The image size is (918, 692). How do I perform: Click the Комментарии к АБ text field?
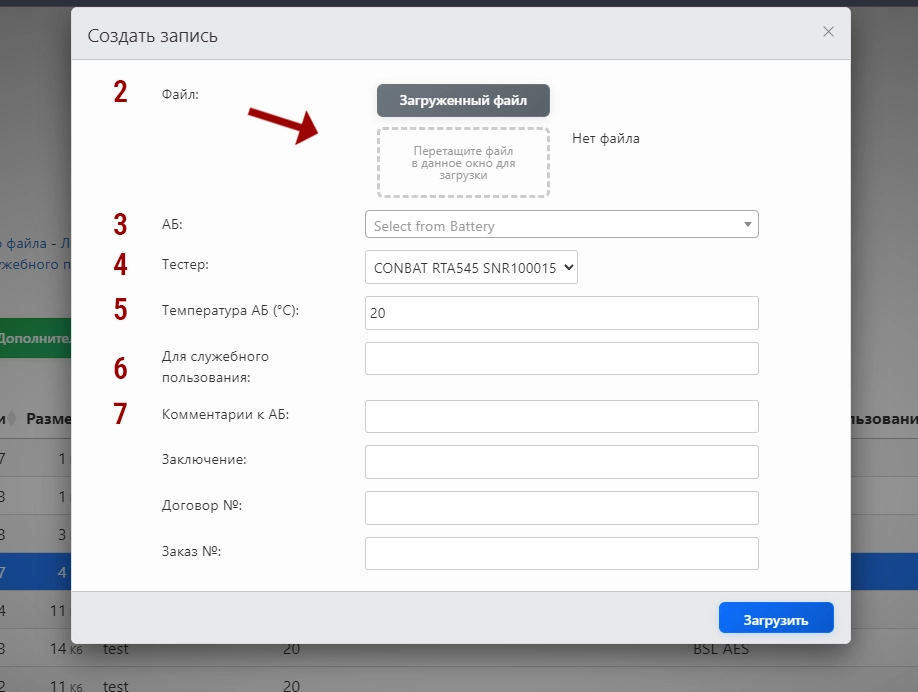tap(561, 416)
